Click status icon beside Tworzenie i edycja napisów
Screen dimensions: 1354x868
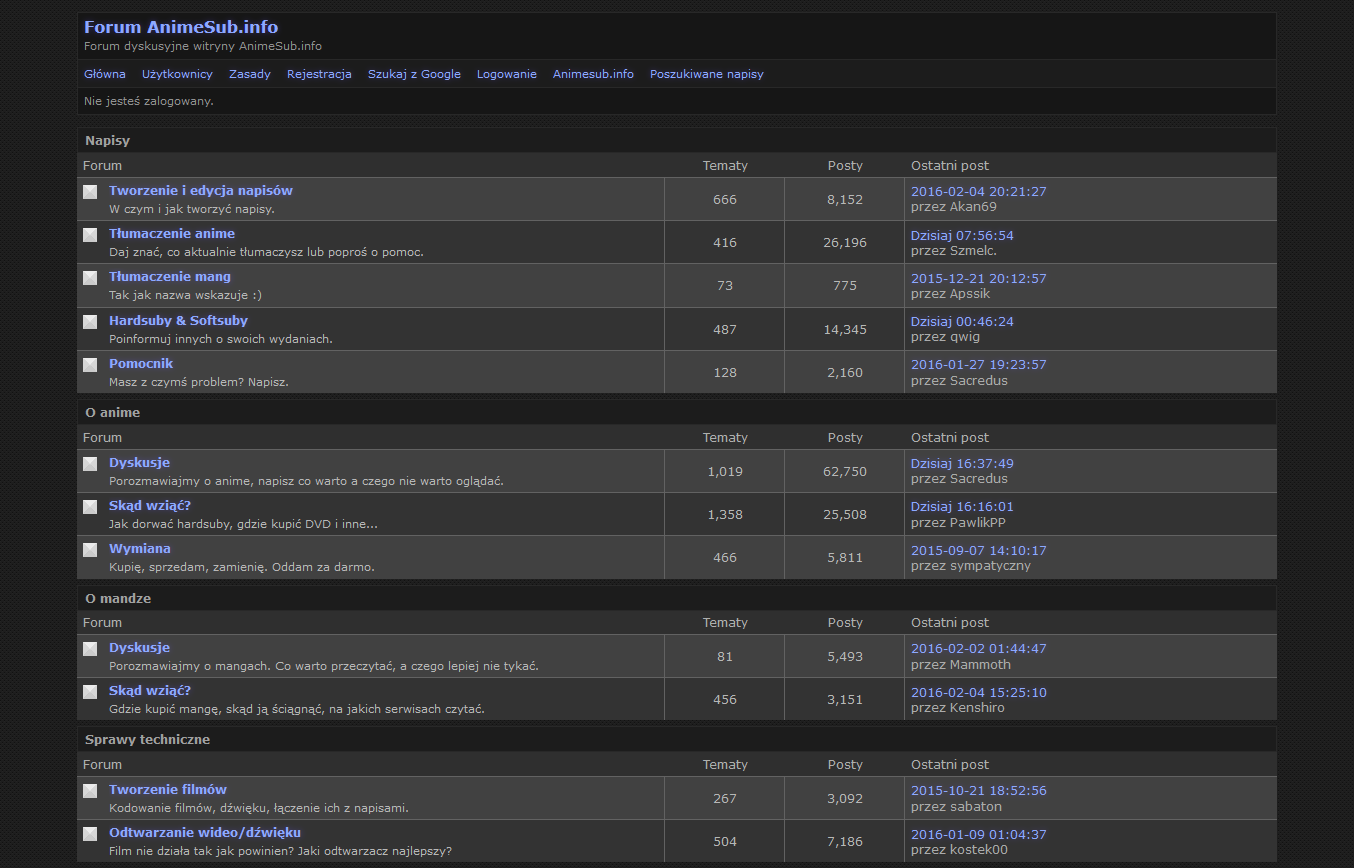[x=90, y=192]
